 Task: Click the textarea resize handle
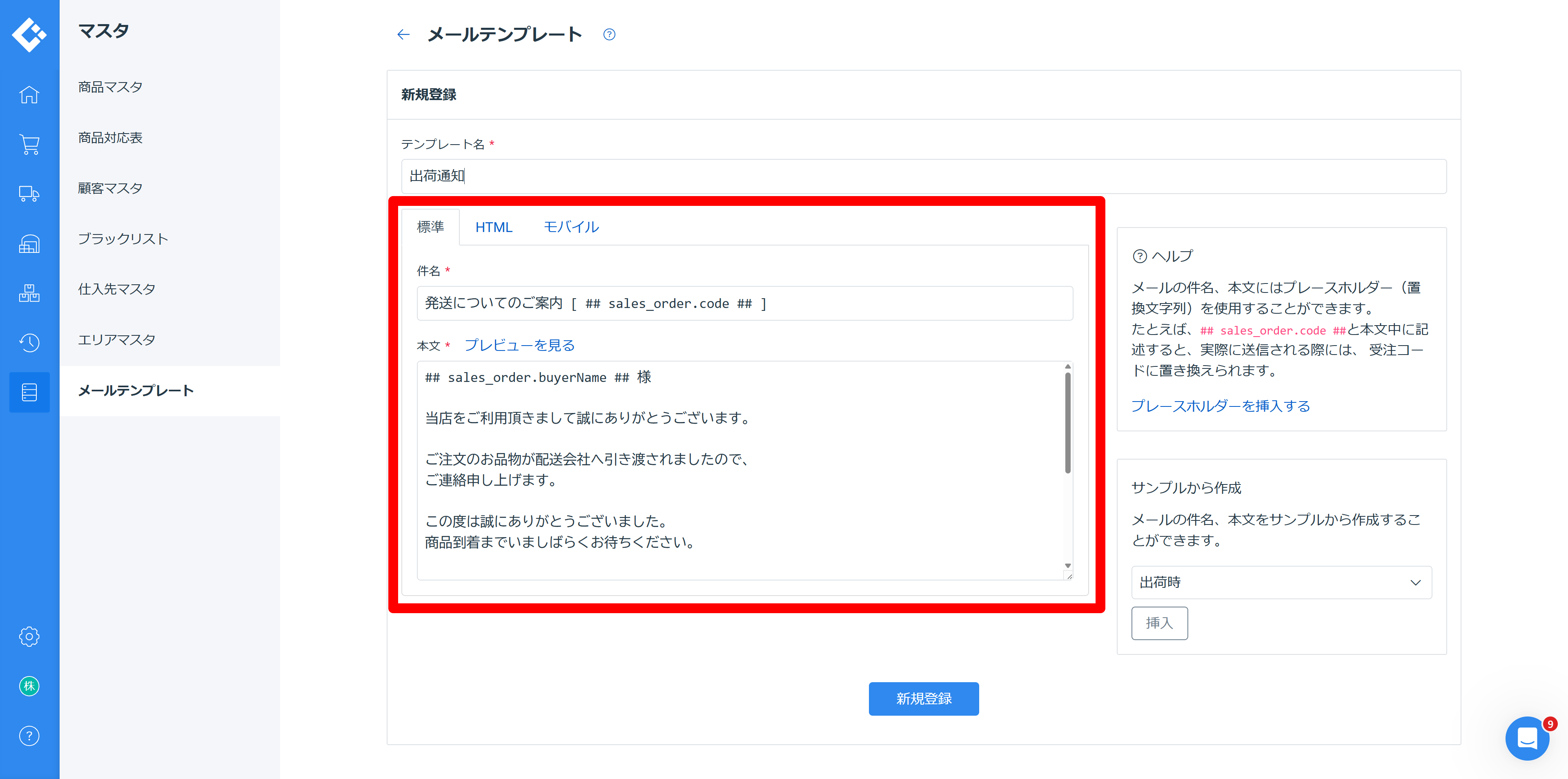[x=1069, y=576]
